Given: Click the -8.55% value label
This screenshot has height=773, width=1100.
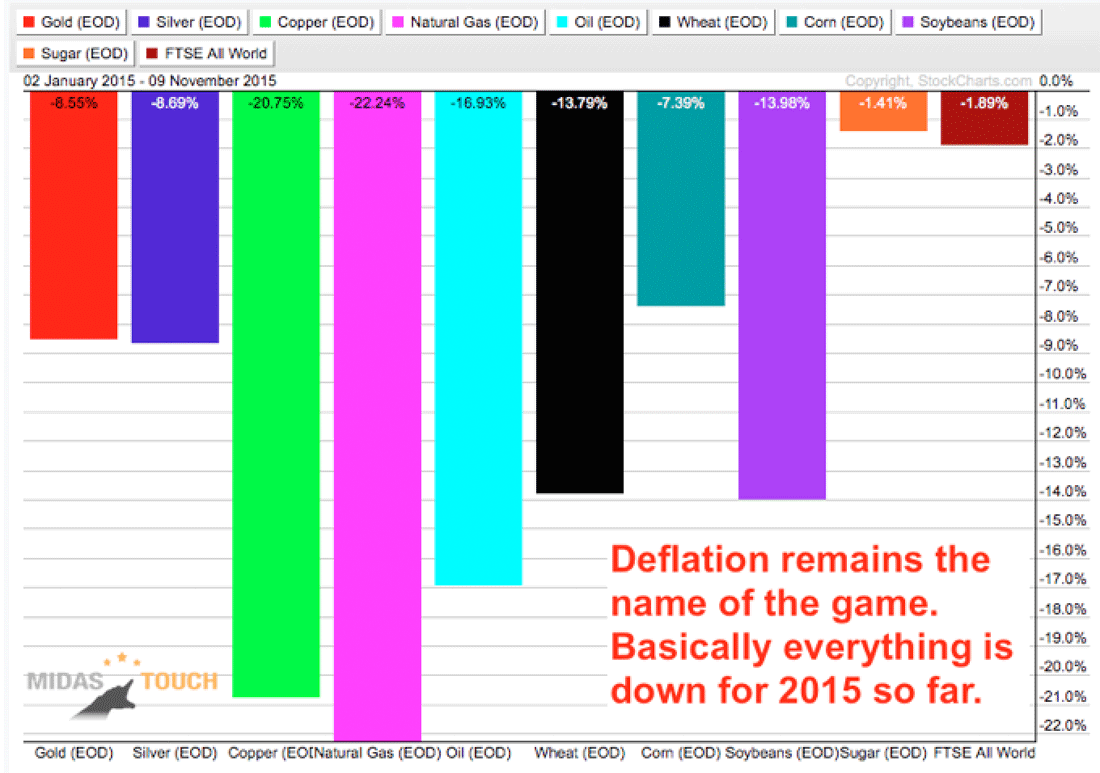Looking at the screenshot, I should coord(74,103).
